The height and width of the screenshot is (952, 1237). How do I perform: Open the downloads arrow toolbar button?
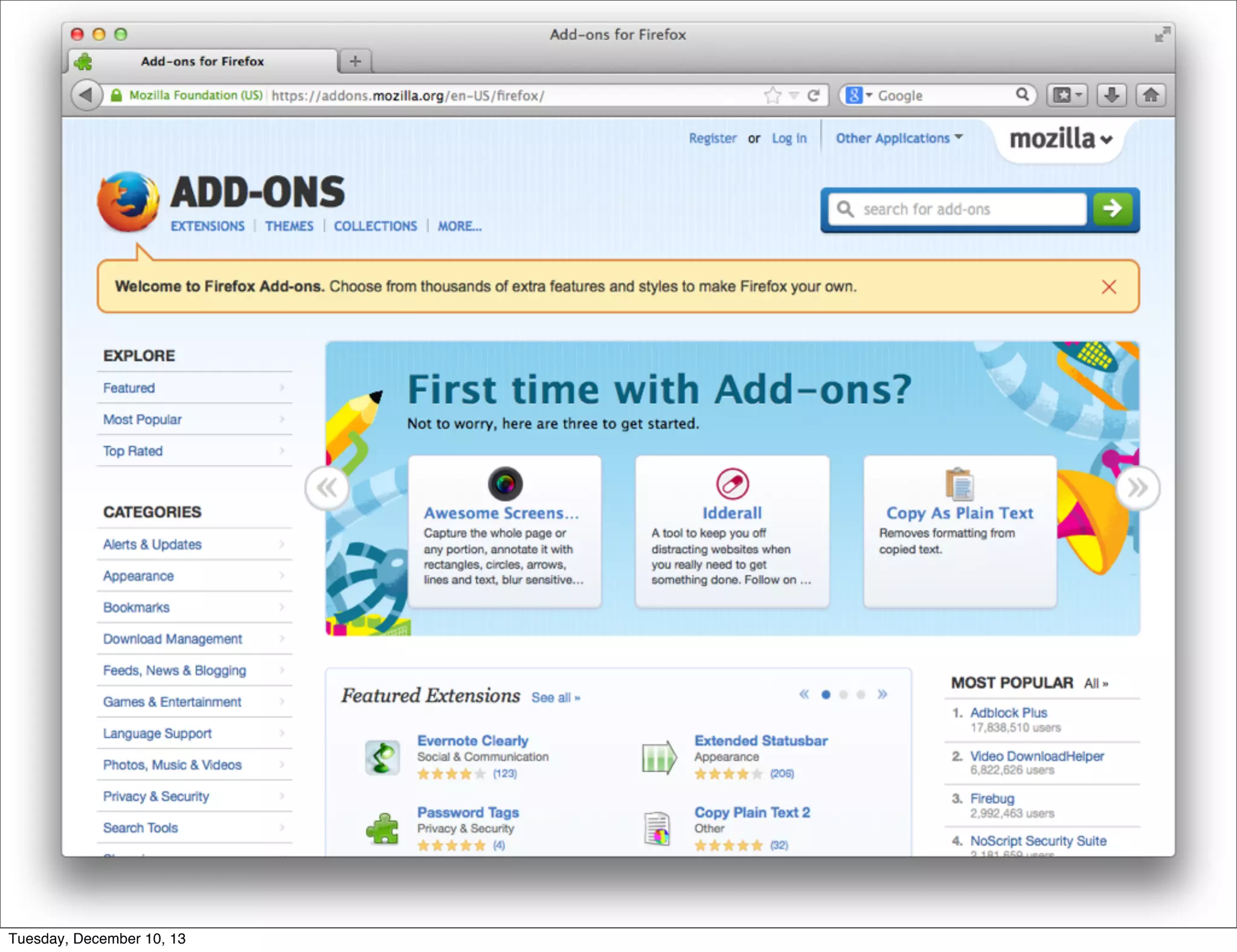pyautogui.click(x=1111, y=95)
